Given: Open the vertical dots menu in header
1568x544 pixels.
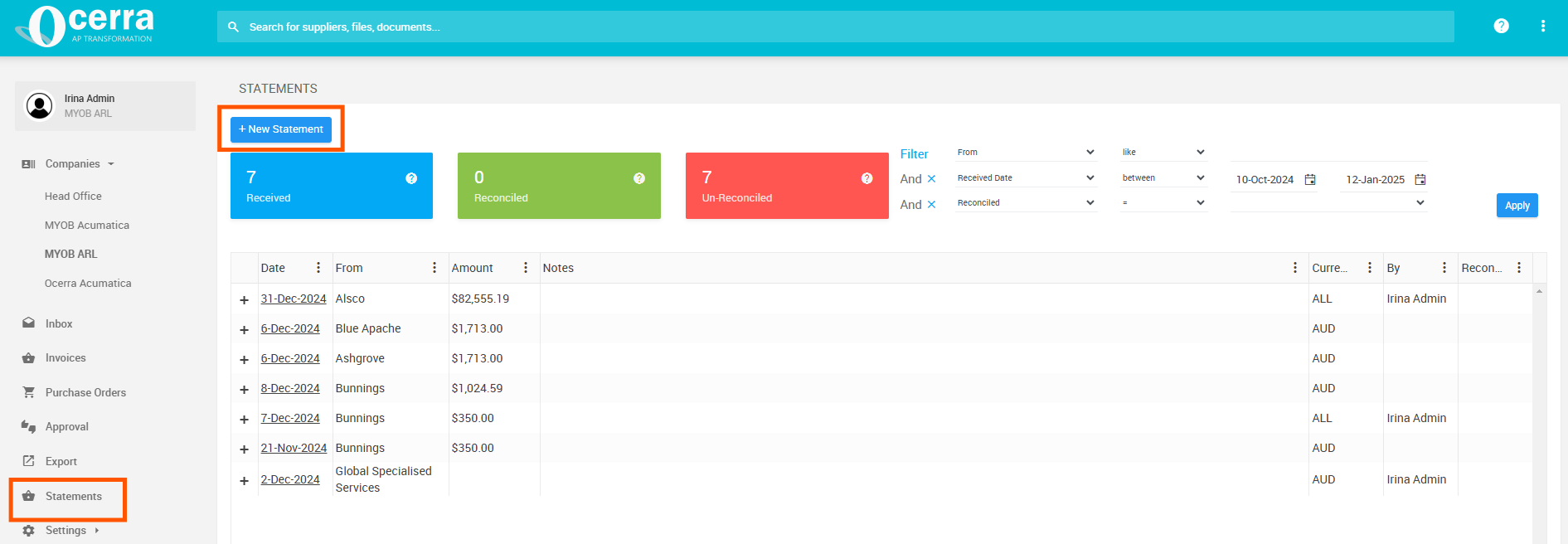Looking at the screenshot, I should 1543,26.
